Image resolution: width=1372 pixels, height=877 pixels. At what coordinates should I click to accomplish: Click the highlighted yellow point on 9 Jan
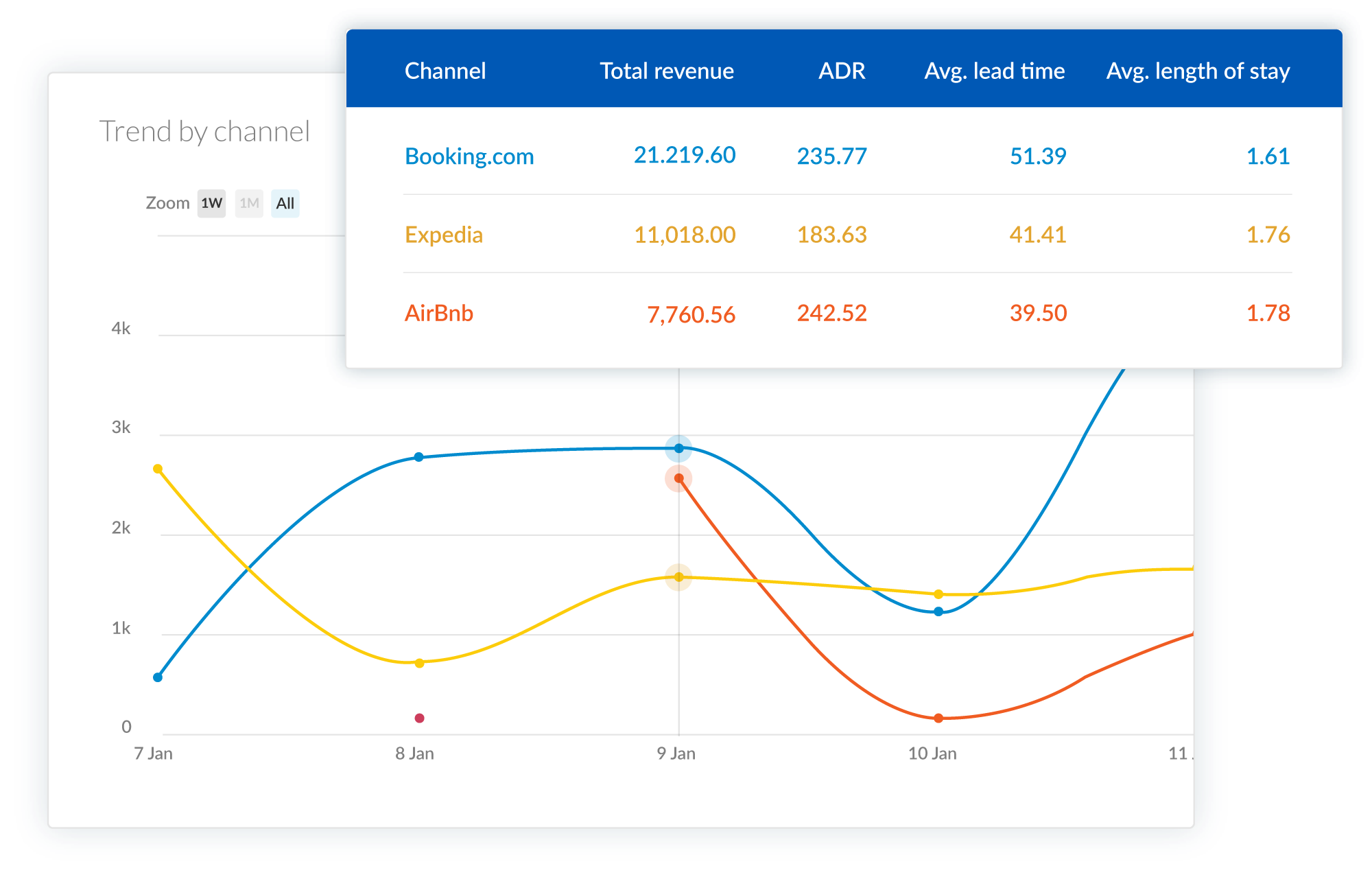click(678, 577)
